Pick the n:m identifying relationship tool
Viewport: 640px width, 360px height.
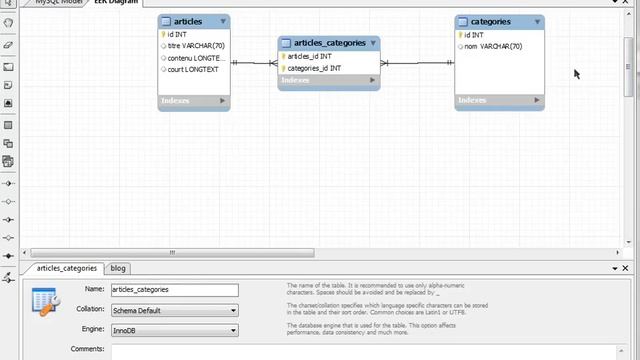8,256
